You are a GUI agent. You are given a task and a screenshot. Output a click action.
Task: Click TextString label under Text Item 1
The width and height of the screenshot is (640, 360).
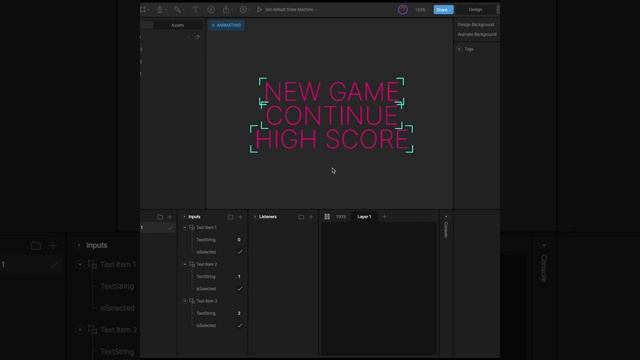click(x=206, y=240)
